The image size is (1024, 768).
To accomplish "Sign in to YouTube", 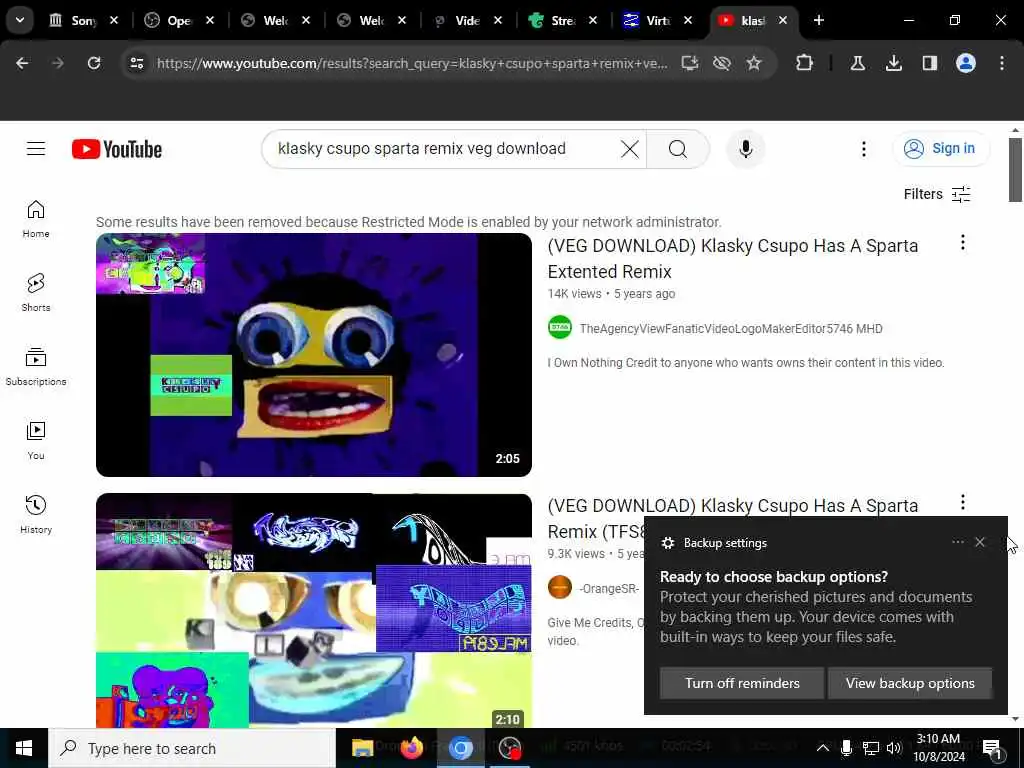I will [x=940, y=149].
